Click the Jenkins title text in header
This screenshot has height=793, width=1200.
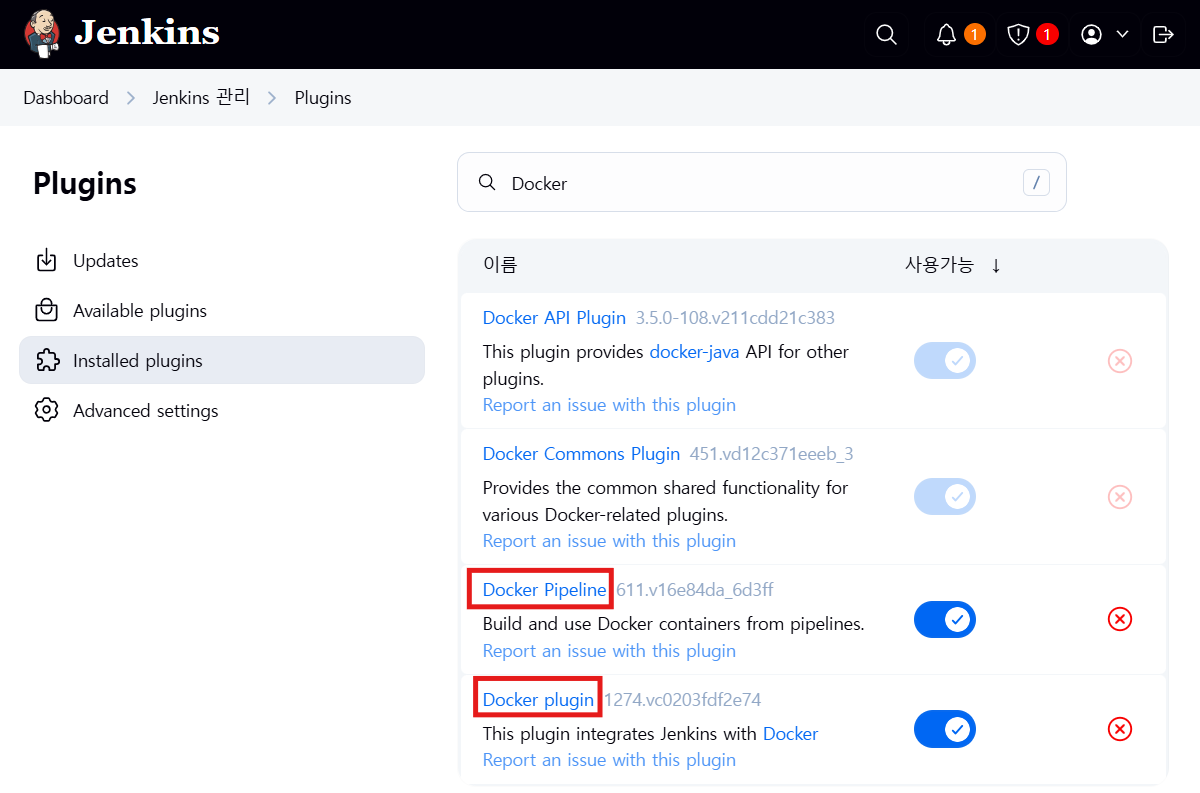pyautogui.click(x=147, y=33)
